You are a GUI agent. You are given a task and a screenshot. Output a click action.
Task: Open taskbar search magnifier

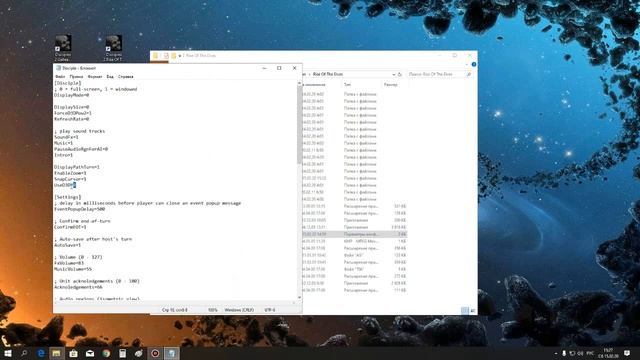click(24, 353)
